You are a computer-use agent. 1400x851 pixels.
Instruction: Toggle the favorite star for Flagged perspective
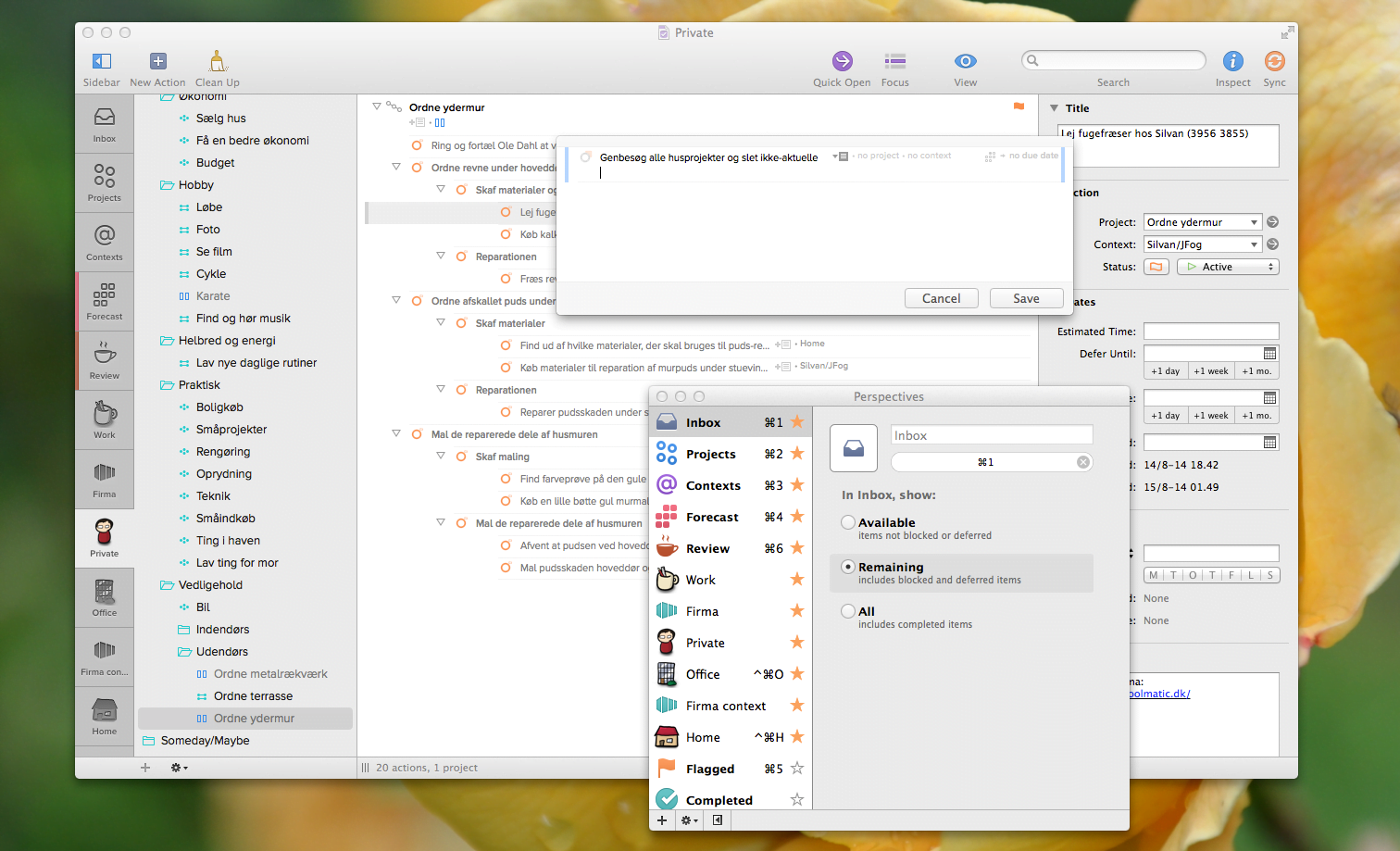(797, 769)
